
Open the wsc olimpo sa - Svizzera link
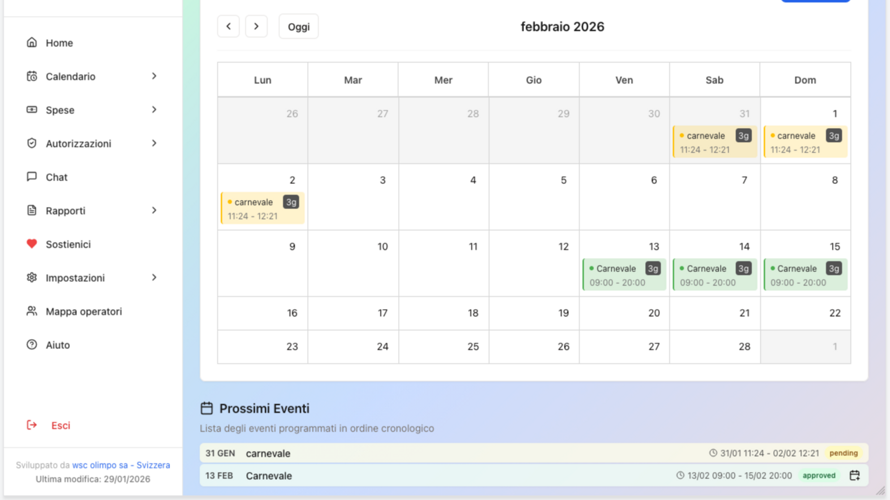tap(121, 465)
